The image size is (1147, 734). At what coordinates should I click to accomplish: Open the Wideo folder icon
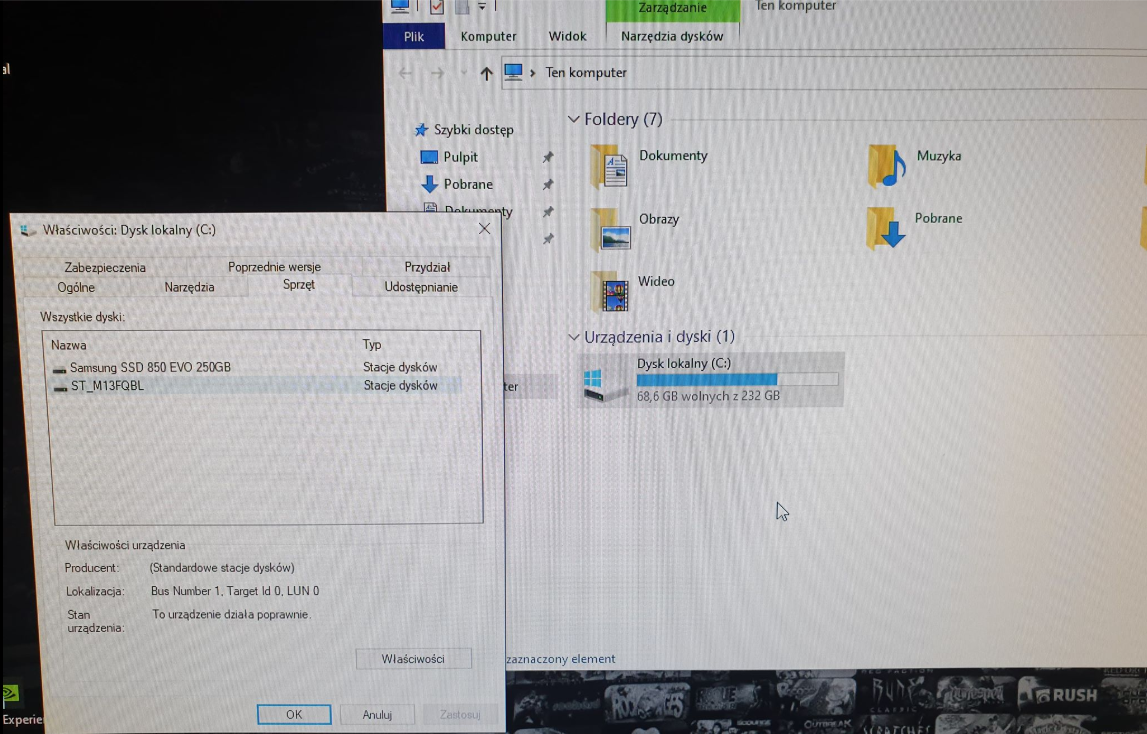click(x=610, y=291)
